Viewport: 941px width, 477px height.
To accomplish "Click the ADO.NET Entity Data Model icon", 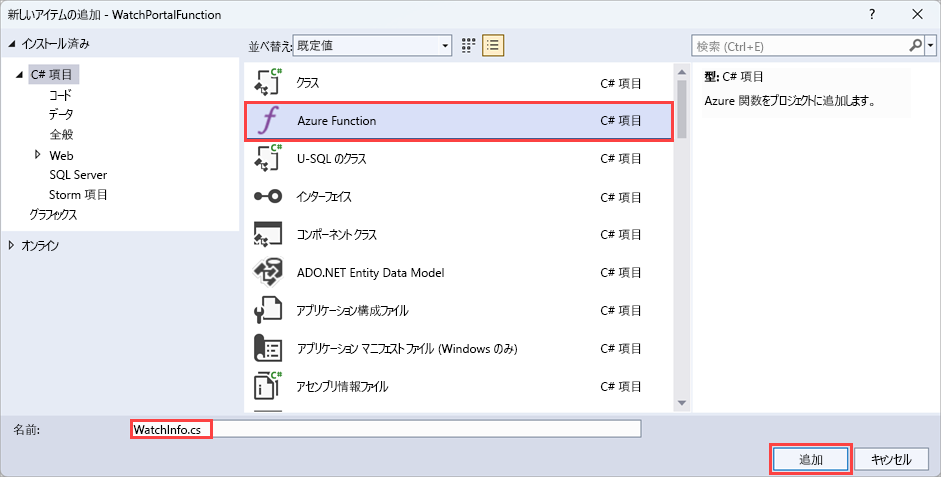I will coord(268,272).
